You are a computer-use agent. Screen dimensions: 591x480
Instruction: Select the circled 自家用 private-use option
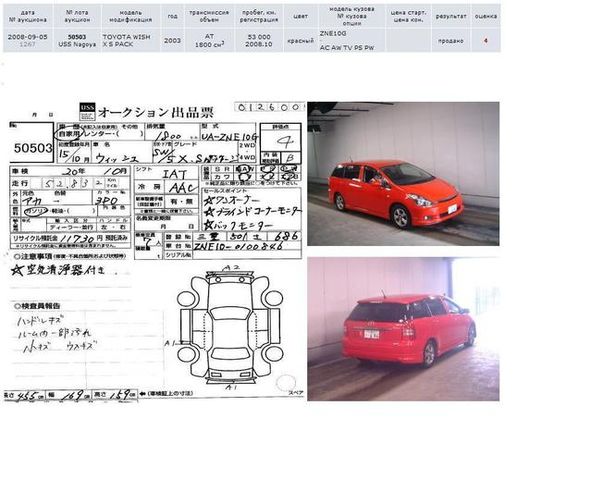click(x=68, y=134)
